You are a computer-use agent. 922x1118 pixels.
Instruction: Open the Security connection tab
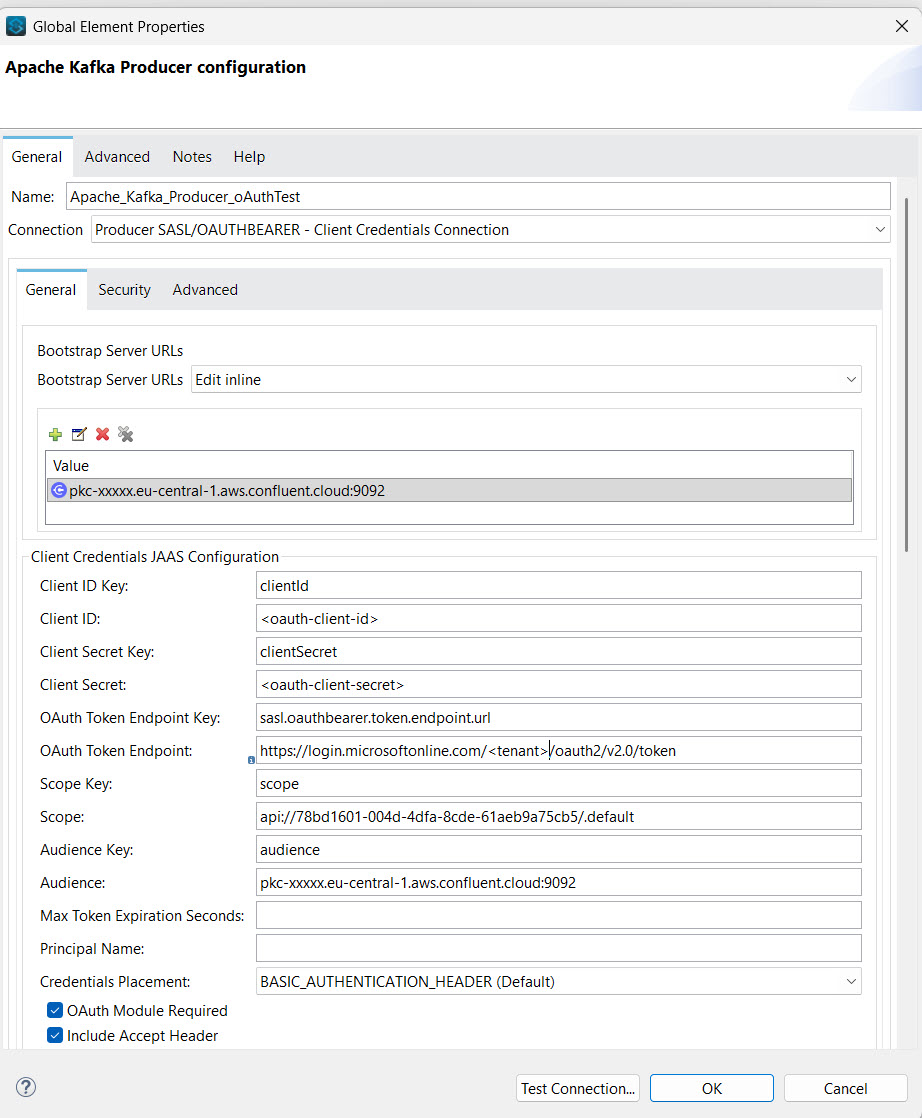(124, 290)
